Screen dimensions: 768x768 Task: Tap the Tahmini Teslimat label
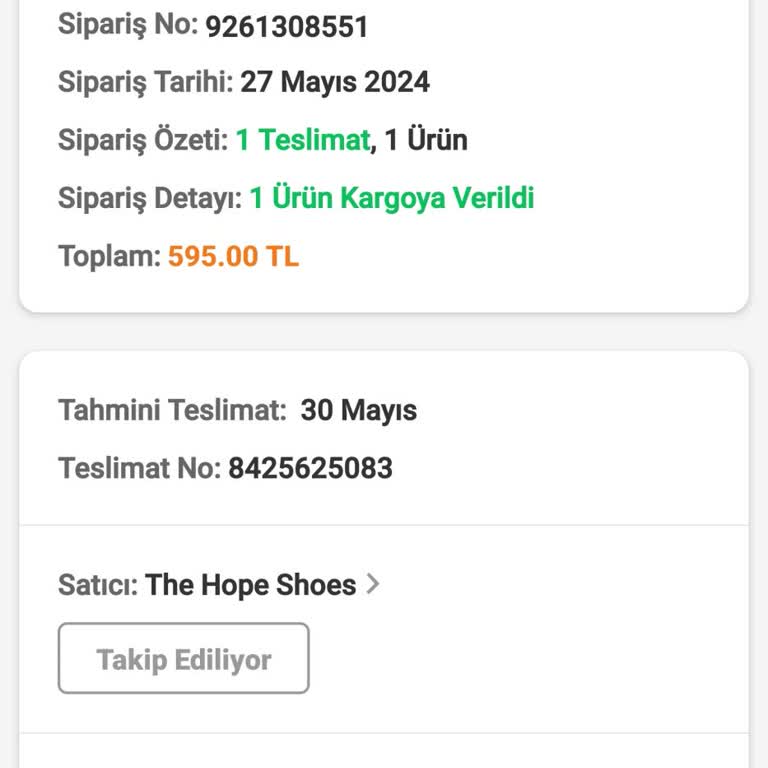pos(172,410)
